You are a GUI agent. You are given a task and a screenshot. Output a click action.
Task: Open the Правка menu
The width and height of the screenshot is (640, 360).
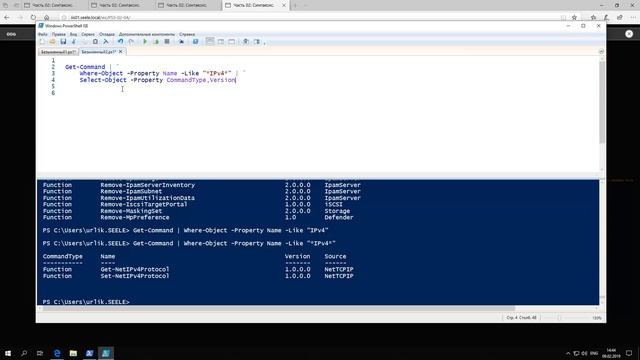coord(59,34)
